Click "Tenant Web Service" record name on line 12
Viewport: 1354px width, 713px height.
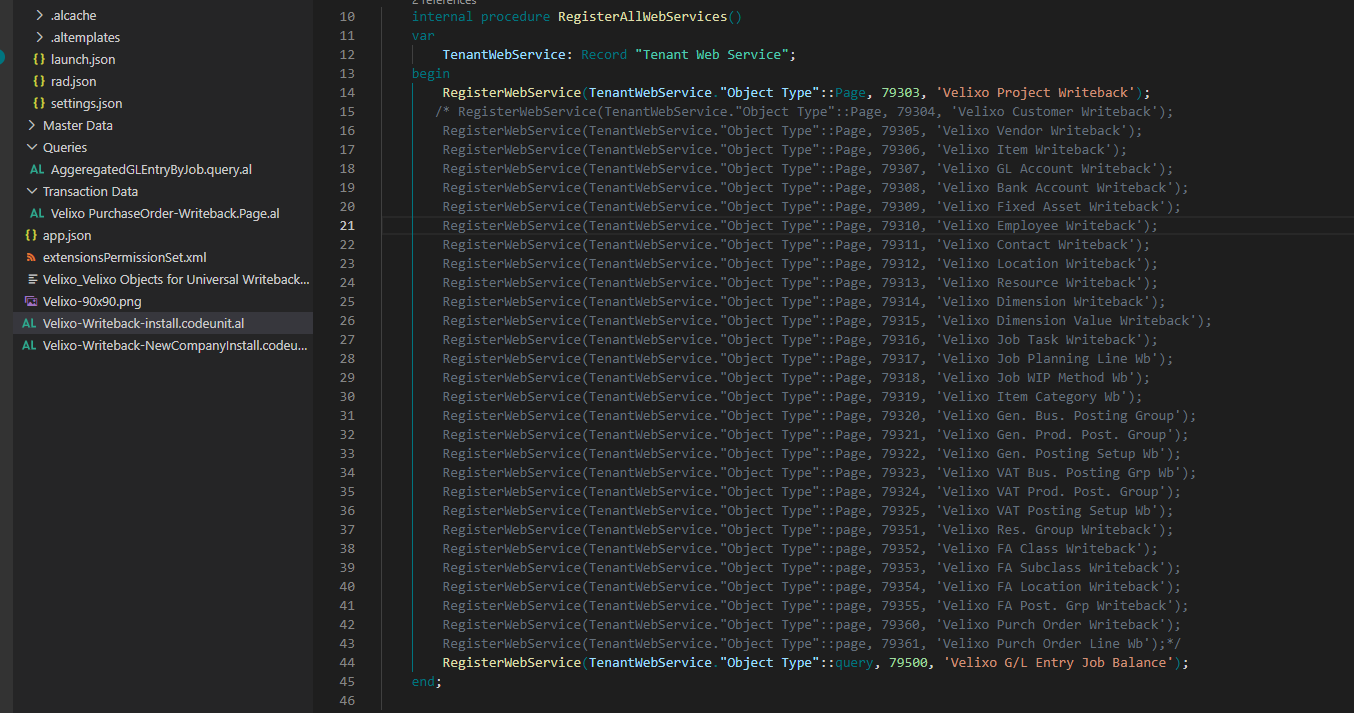pos(711,54)
